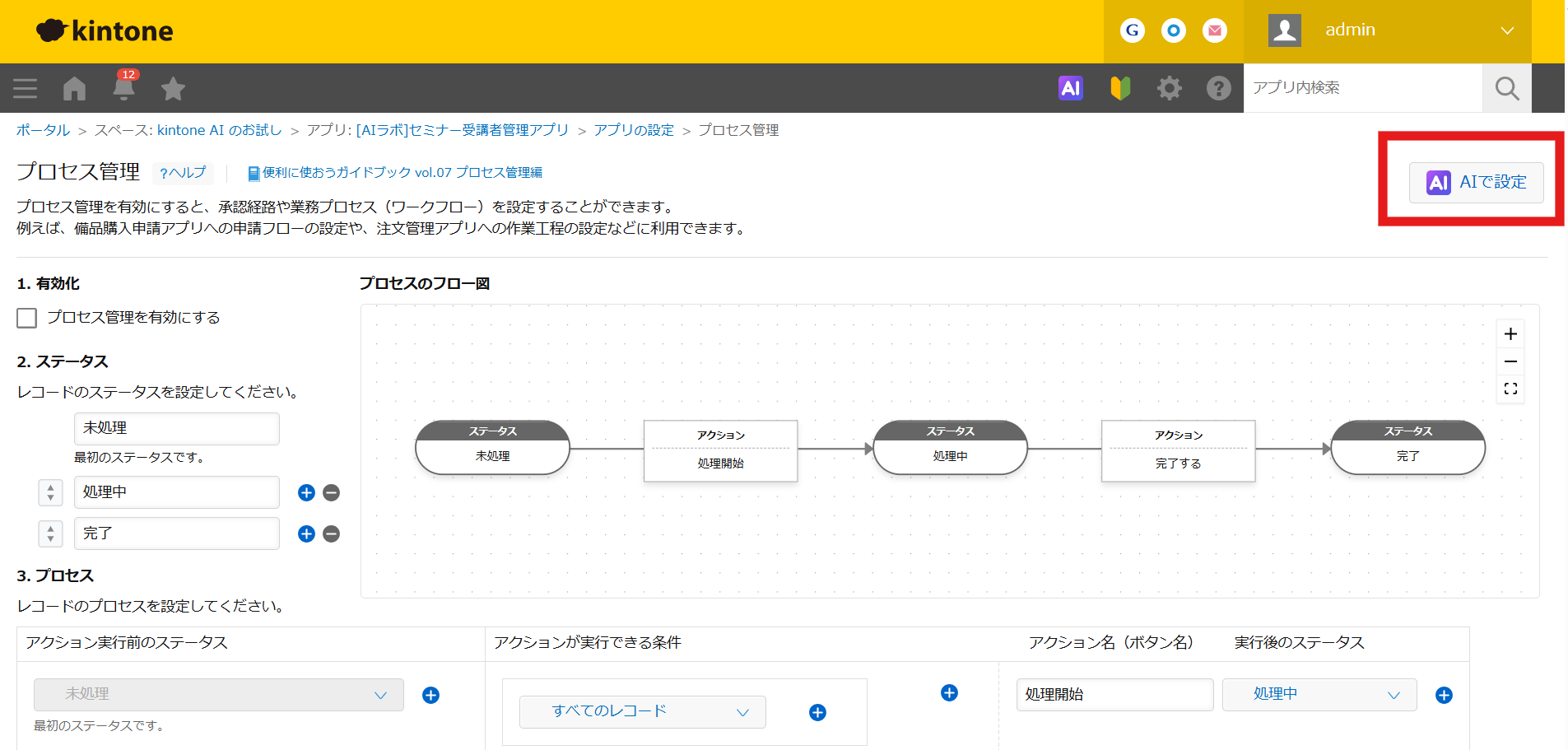This screenshot has height=750, width=1568.
Task: Open the notifications bell icon
Action: (123, 87)
